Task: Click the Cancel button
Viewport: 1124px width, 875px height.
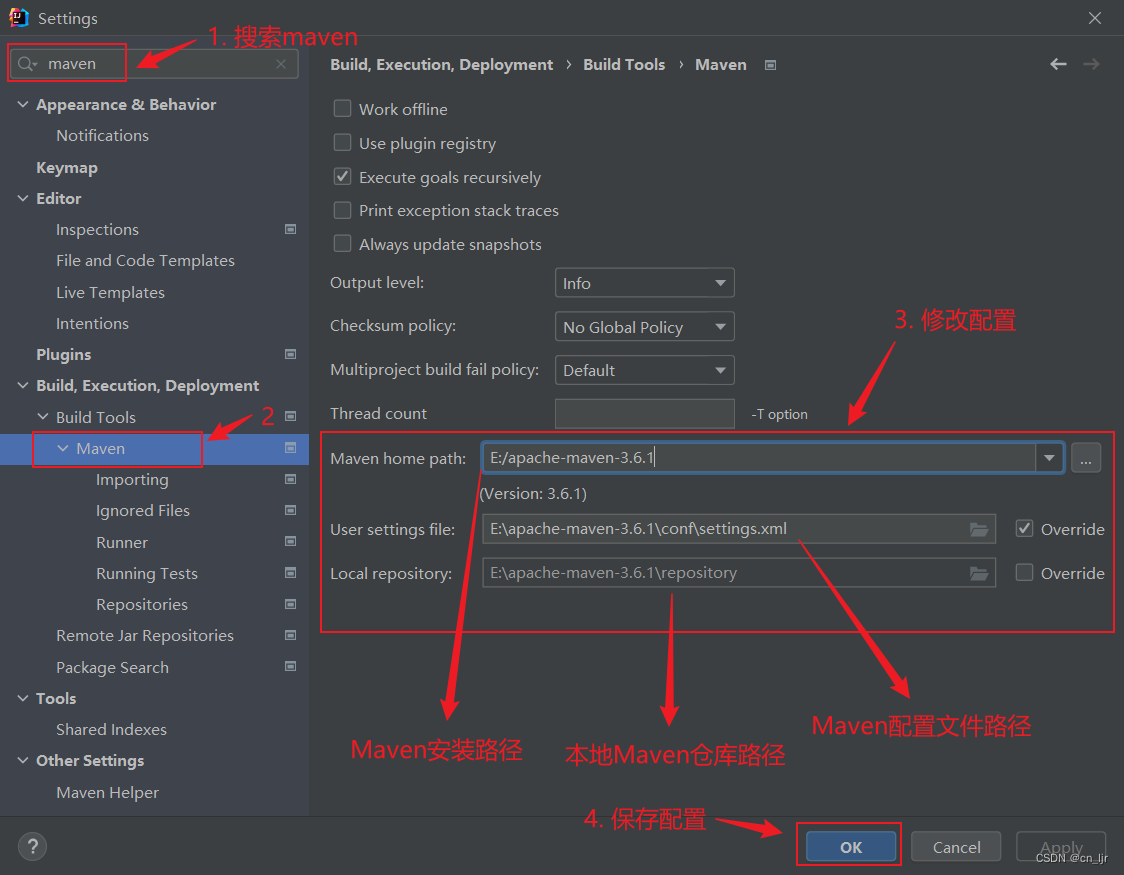Action: [956, 847]
